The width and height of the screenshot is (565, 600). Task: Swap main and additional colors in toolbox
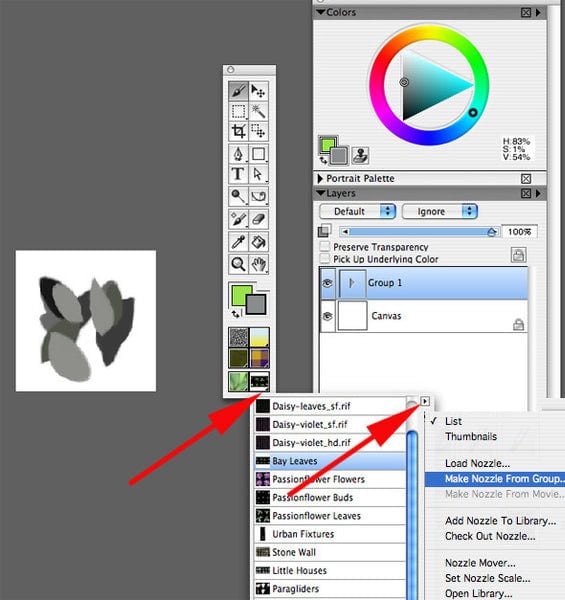tap(236, 314)
